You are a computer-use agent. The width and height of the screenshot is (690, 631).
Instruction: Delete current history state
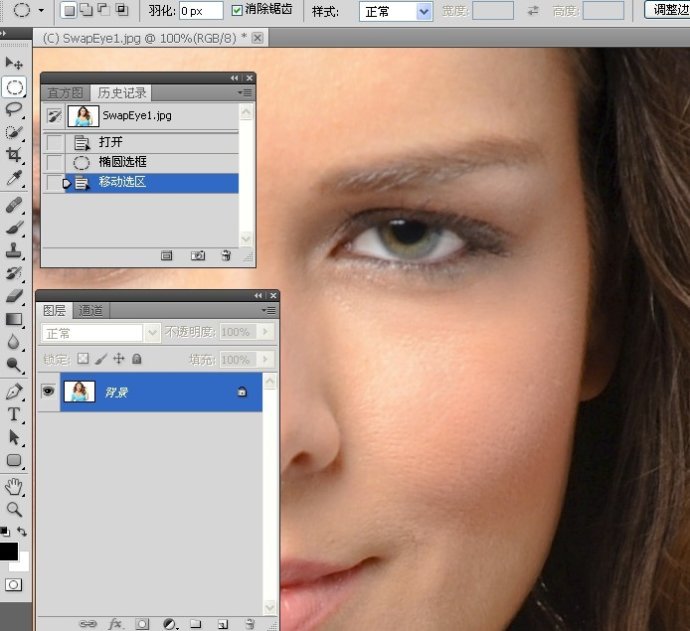(x=226, y=256)
